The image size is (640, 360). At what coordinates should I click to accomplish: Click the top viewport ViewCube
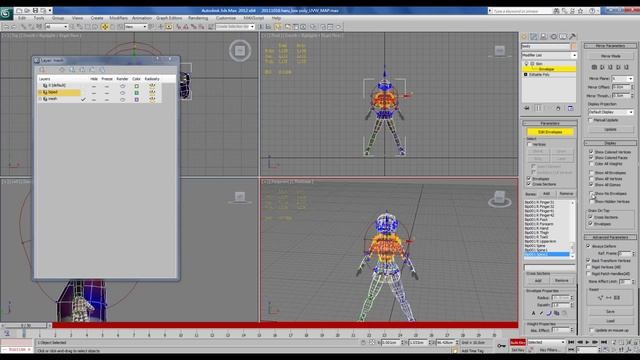pyautogui.click(x=240, y=51)
